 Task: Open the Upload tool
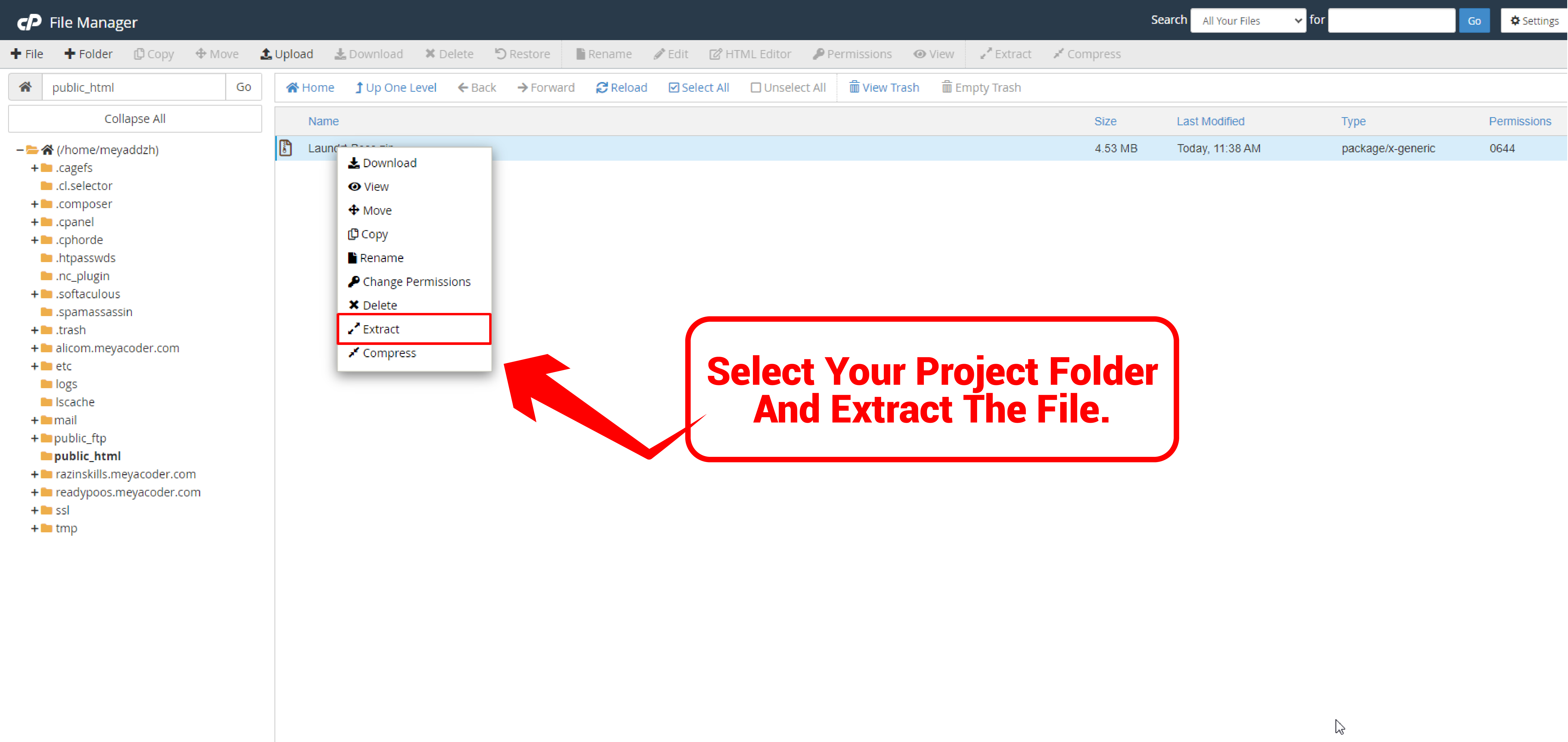point(287,54)
